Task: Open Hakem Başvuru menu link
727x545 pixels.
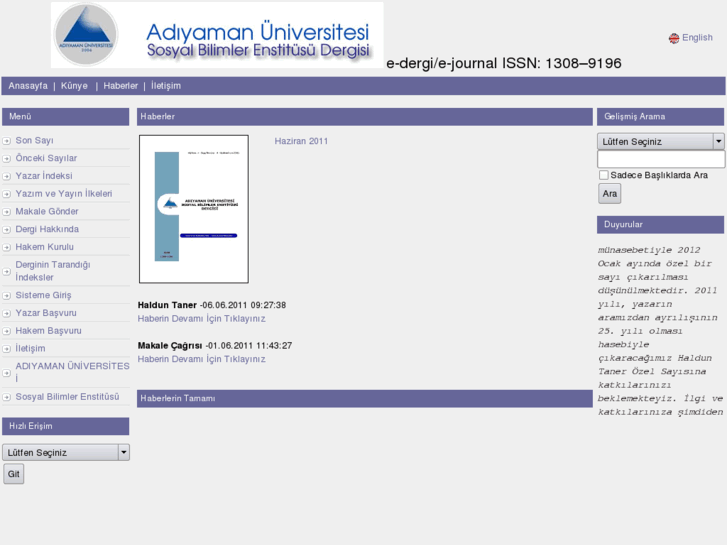Action: pyautogui.click(x=48, y=331)
